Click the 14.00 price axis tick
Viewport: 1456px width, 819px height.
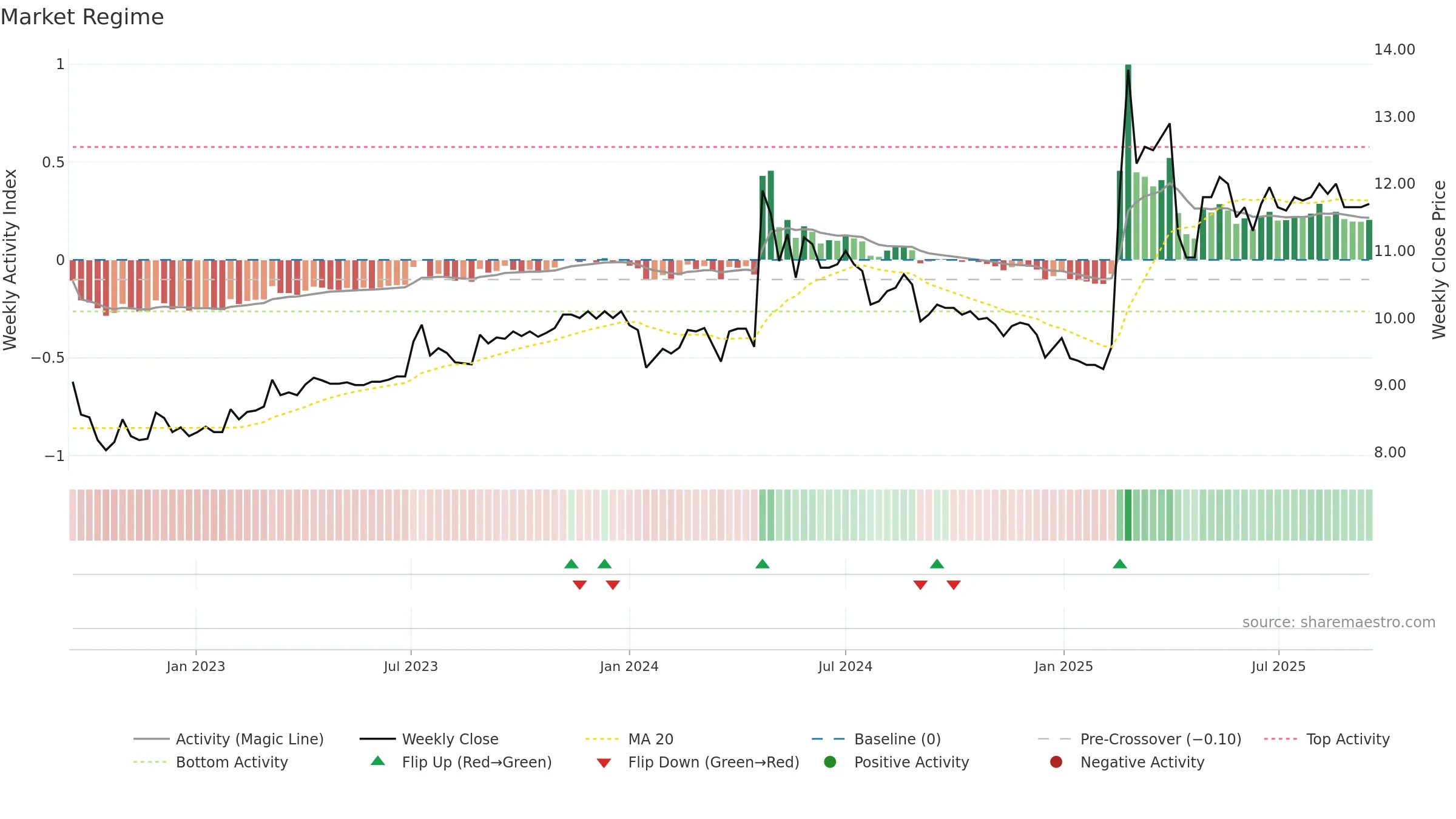point(1394,50)
